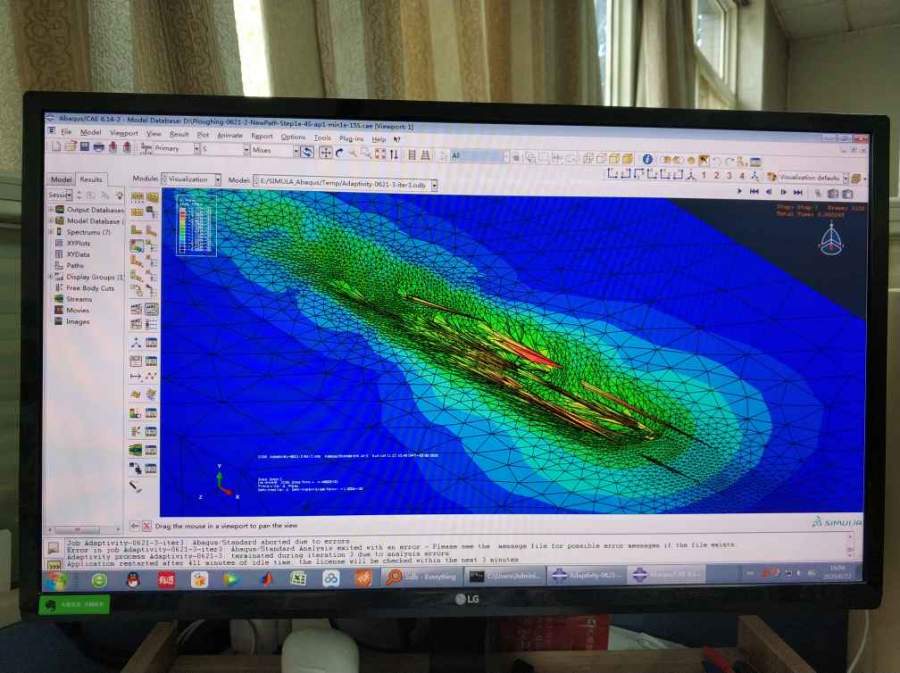Expand the Spectrums tree node

pos(51,232)
